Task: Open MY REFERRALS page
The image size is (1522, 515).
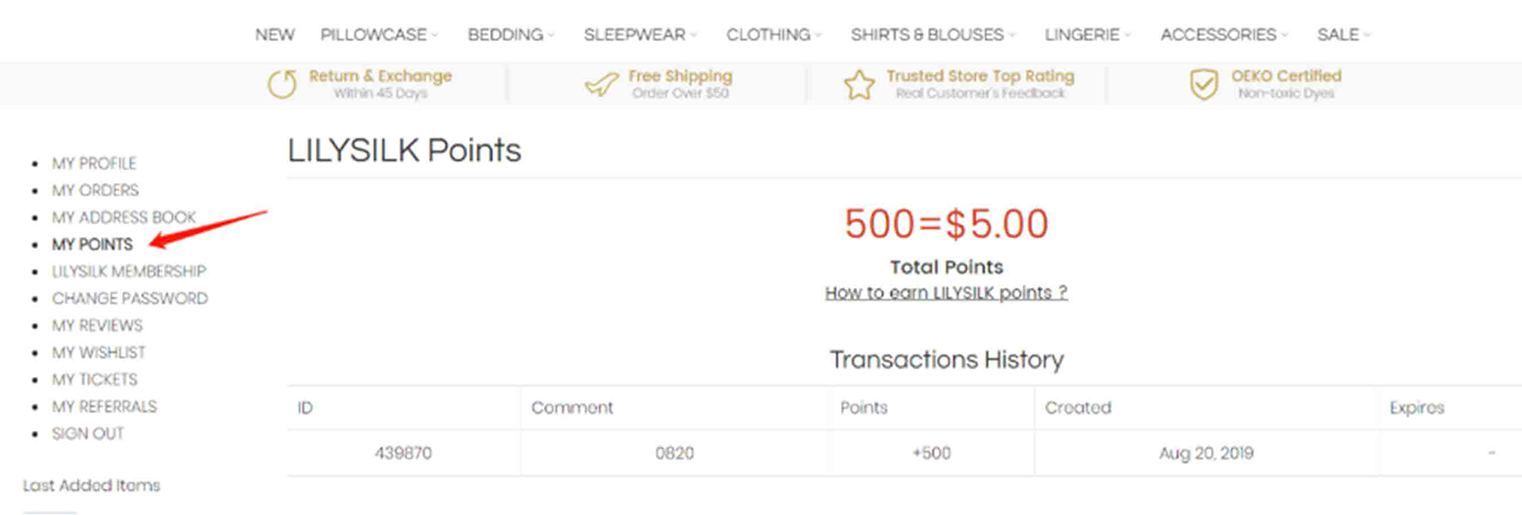Action: pos(105,406)
